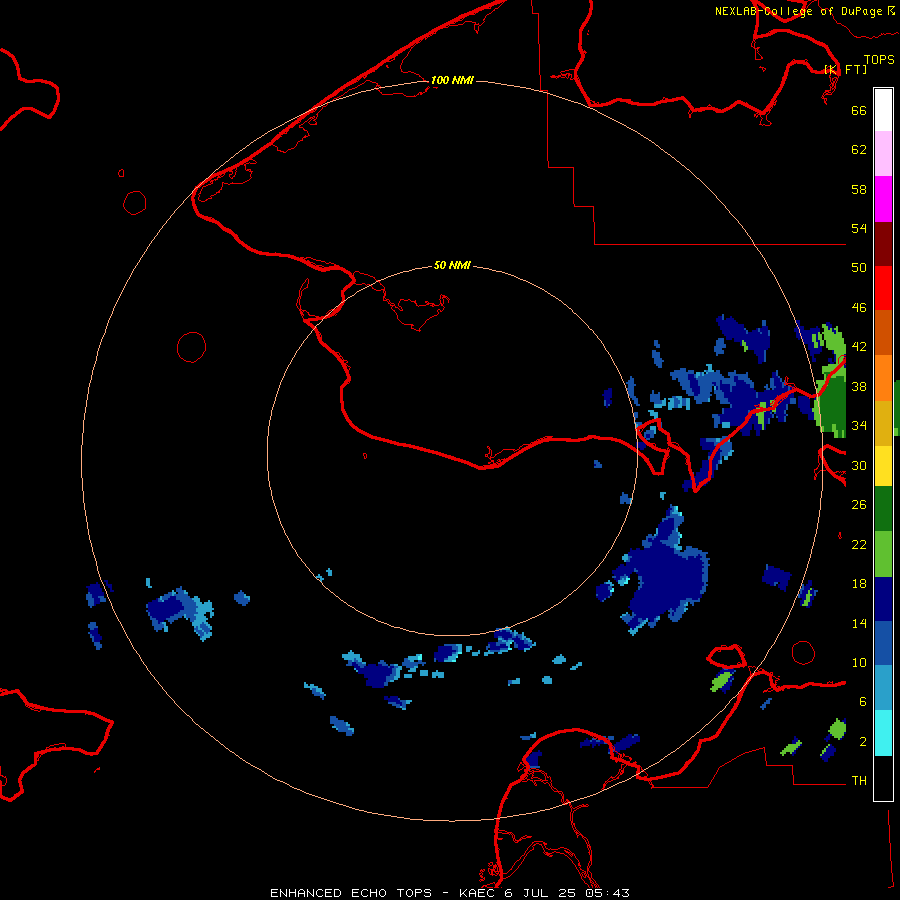Viewport: 900px width, 900px height.
Task: Click the "18" legend value
Action: [x=859, y=584]
